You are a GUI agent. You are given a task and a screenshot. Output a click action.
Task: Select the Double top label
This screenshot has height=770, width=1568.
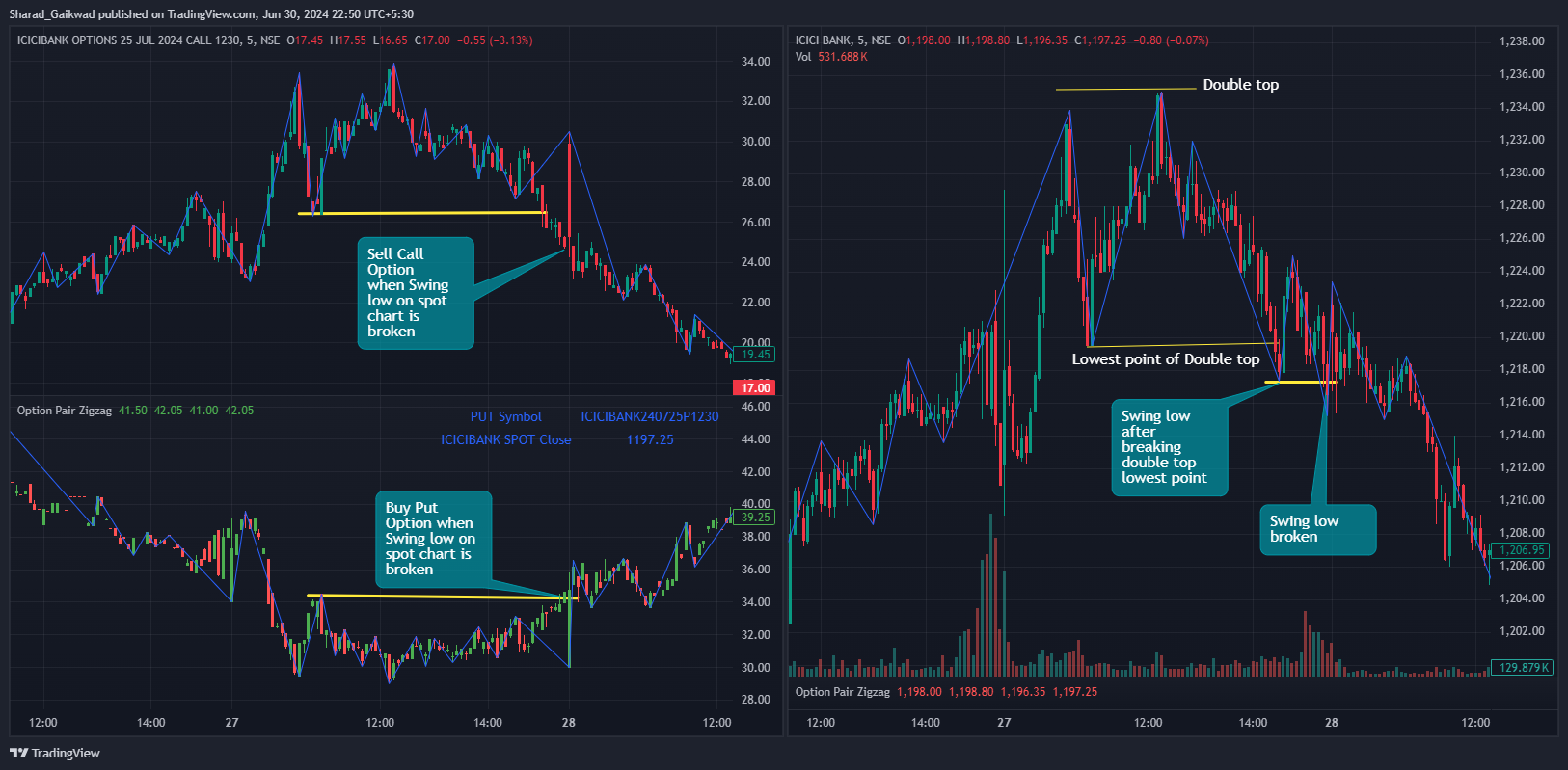click(x=1240, y=85)
